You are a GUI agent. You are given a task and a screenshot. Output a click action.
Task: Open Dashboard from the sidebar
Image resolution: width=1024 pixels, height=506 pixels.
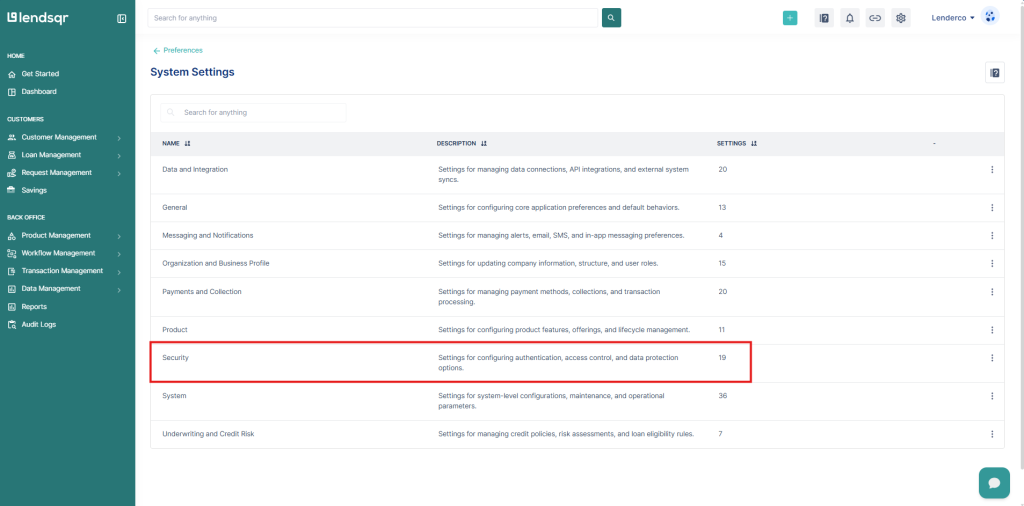pos(39,92)
